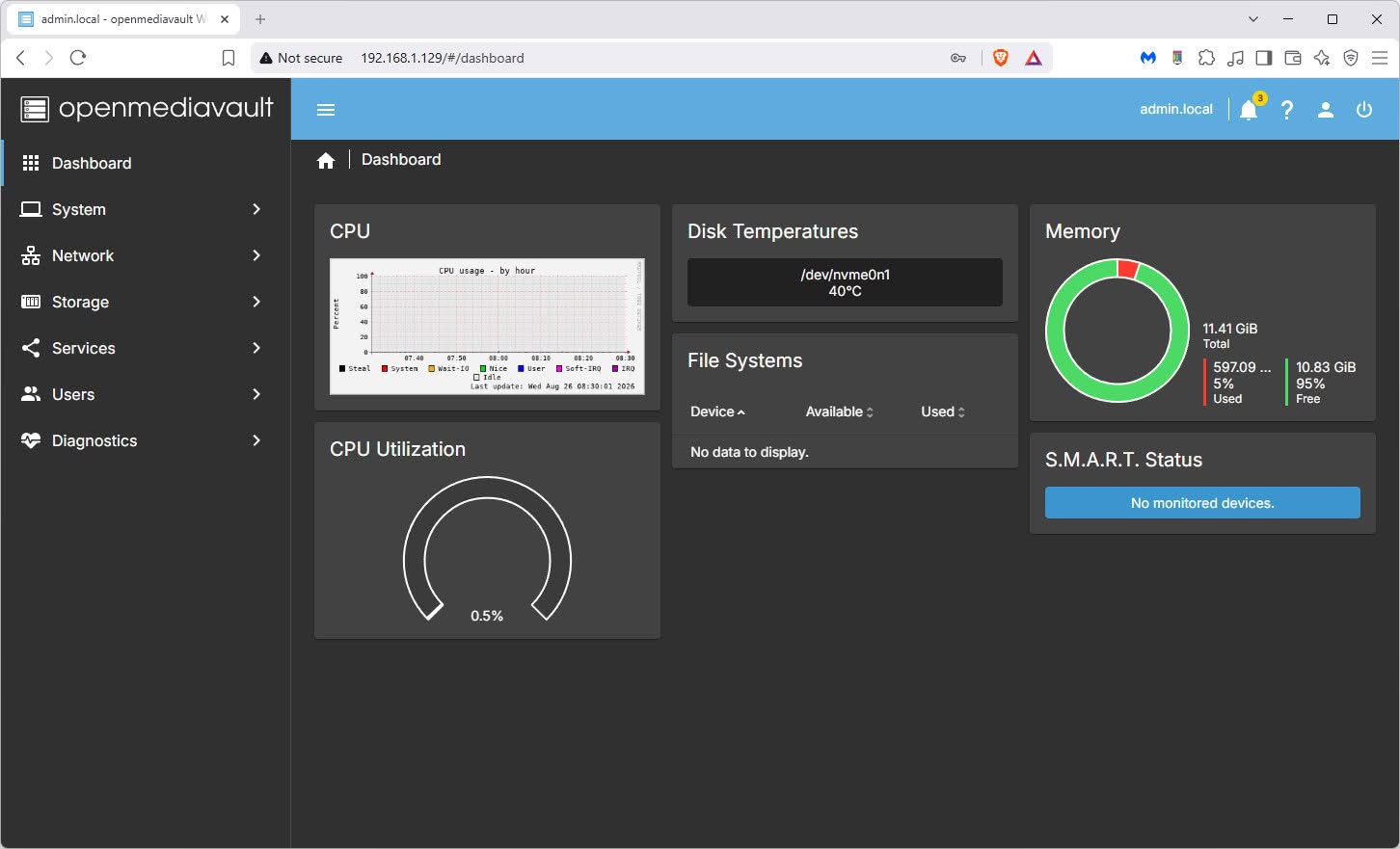The height and width of the screenshot is (849, 1400).
Task: Click the blue M extension icon
Action: click(1148, 58)
